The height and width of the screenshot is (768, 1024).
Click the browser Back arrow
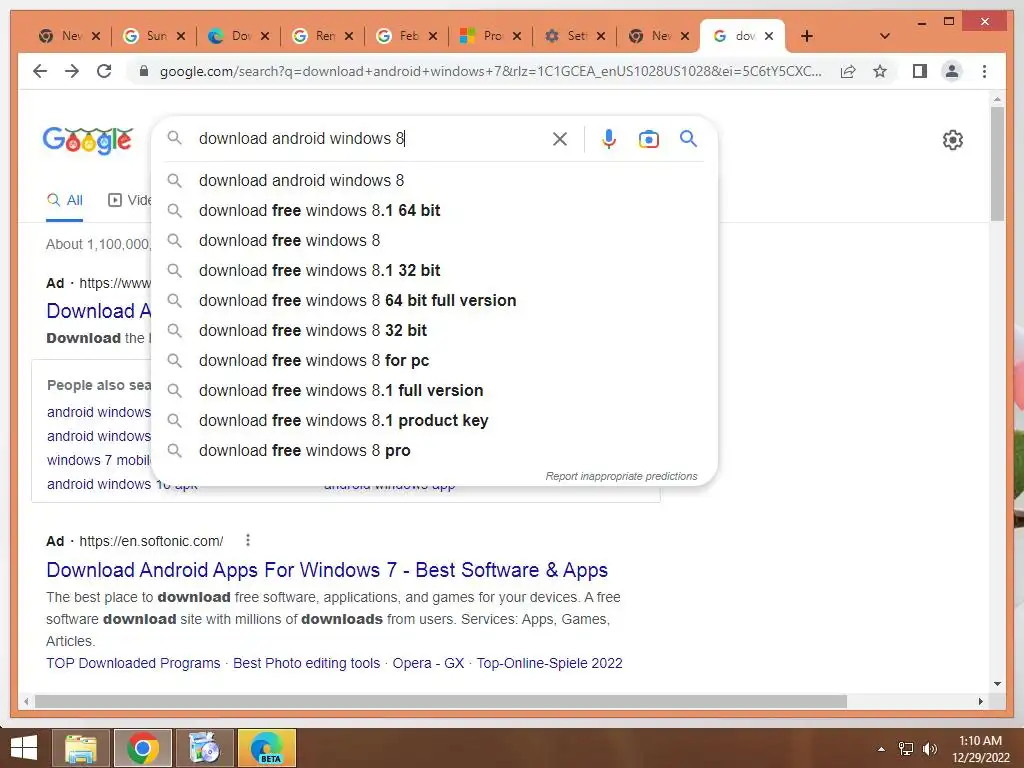tap(40, 71)
